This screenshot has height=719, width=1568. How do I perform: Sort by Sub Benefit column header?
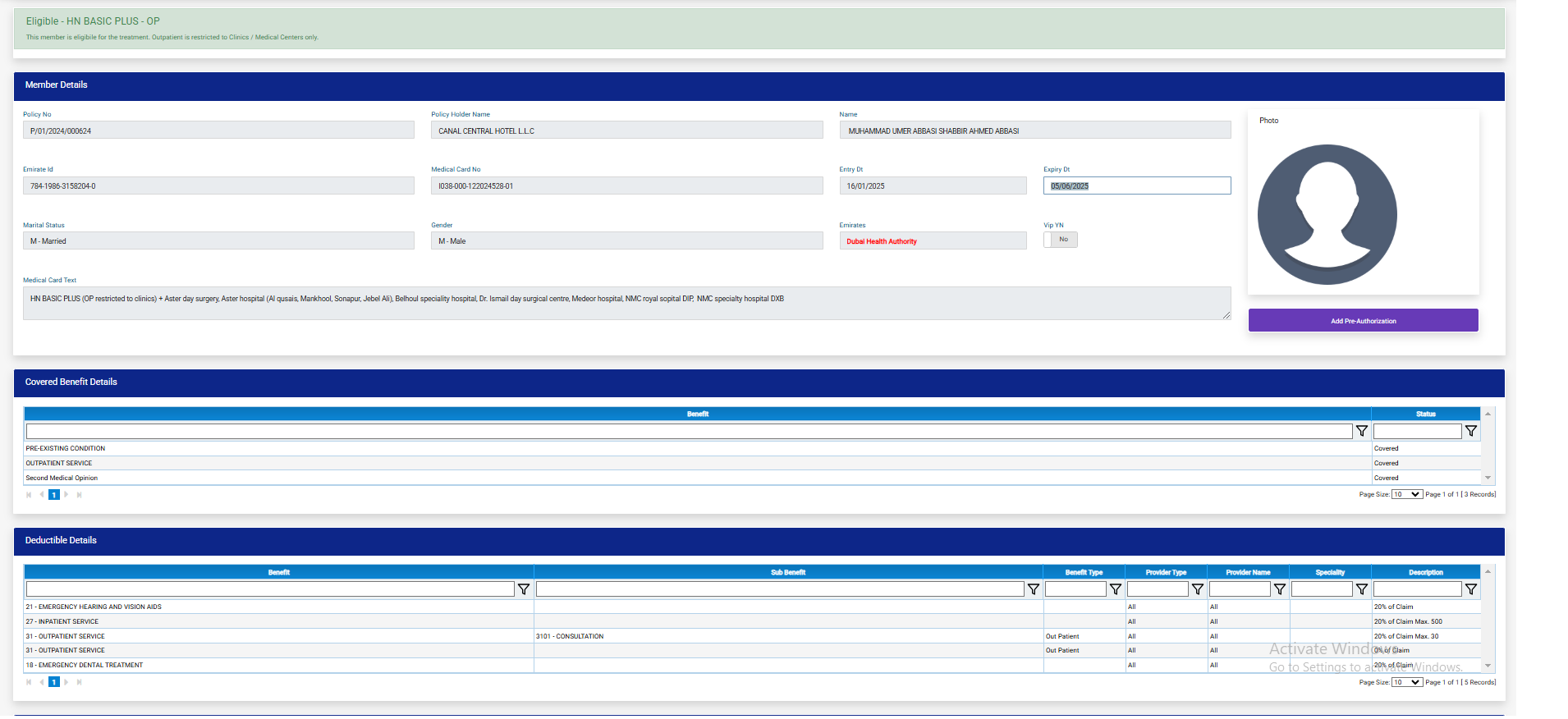click(x=787, y=572)
